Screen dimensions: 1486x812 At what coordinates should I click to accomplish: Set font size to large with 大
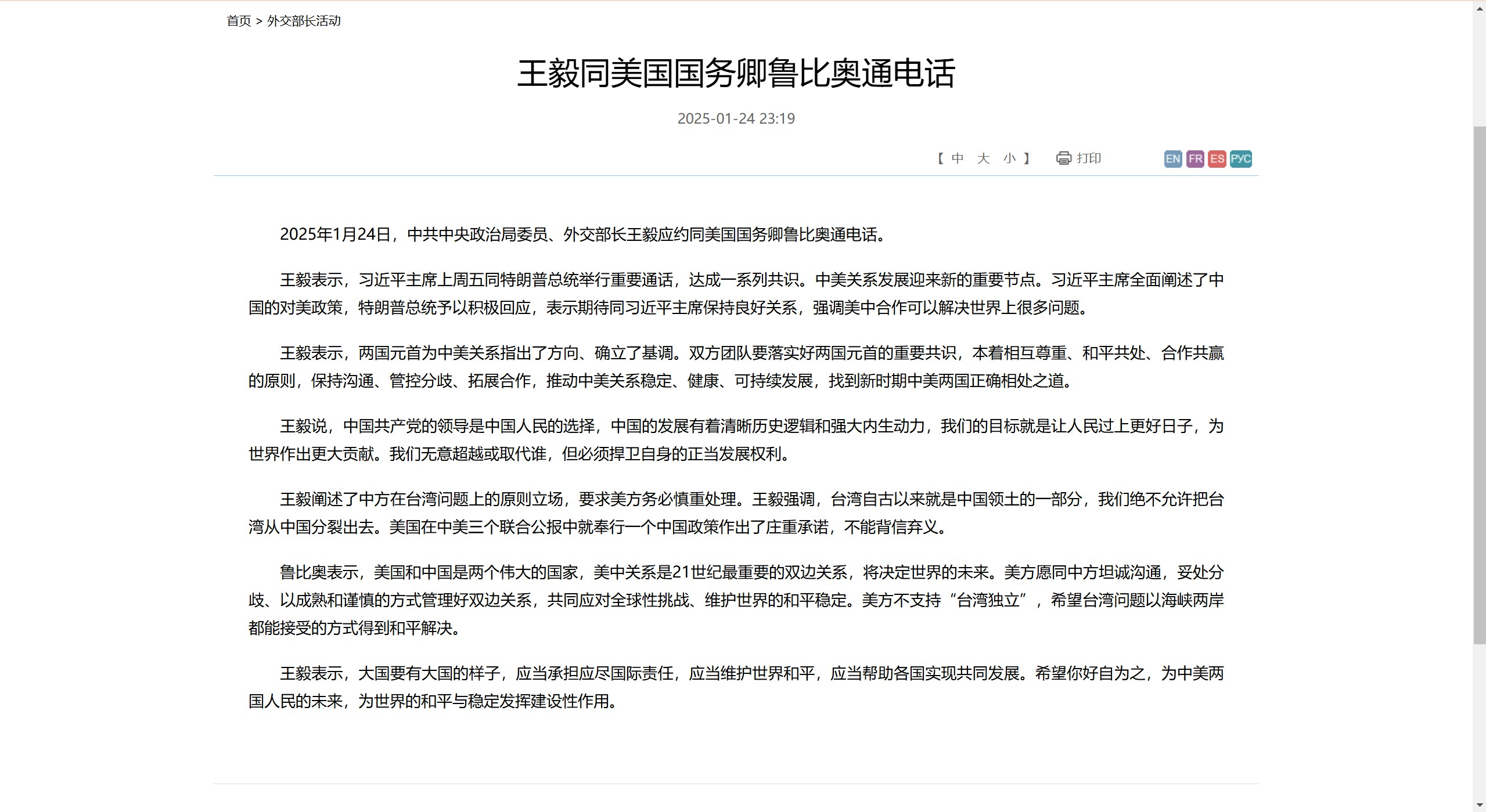click(983, 158)
